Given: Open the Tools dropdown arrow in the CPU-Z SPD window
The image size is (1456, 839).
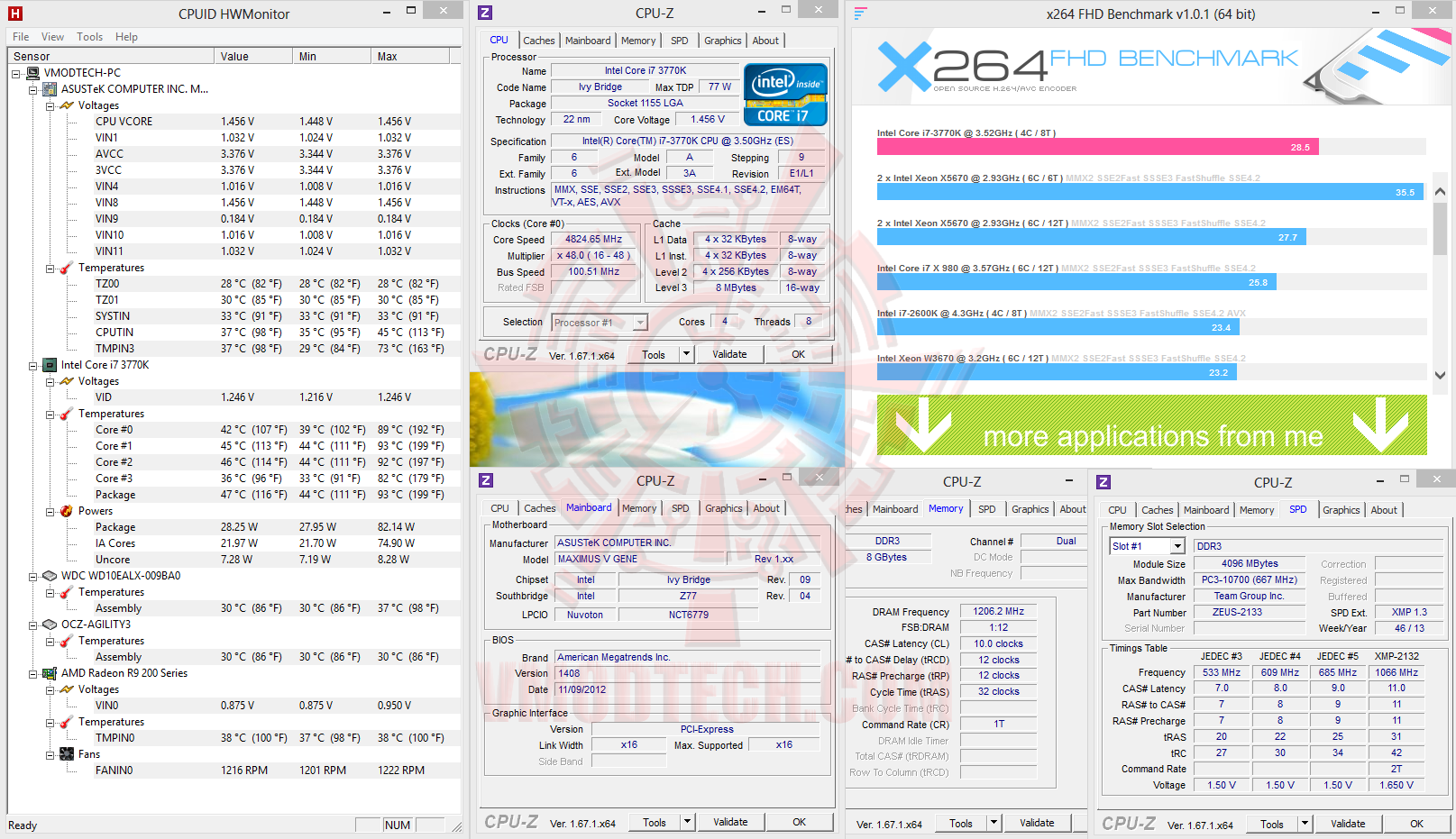Looking at the screenshot, I should 1305,824.
